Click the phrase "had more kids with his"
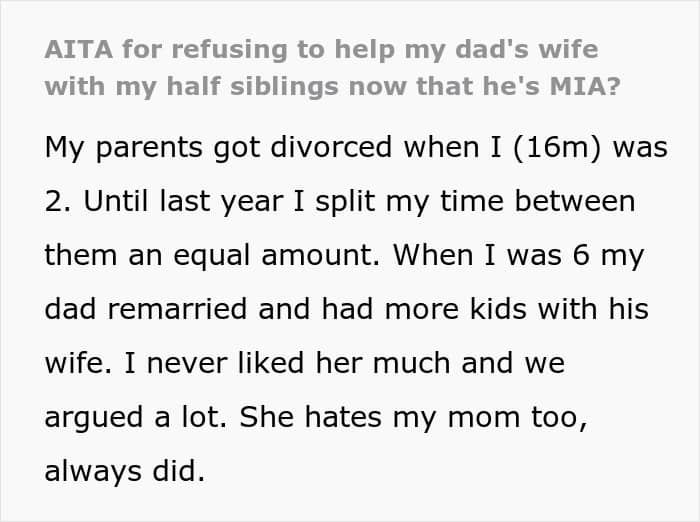700x522 pixels. [485, 309]
